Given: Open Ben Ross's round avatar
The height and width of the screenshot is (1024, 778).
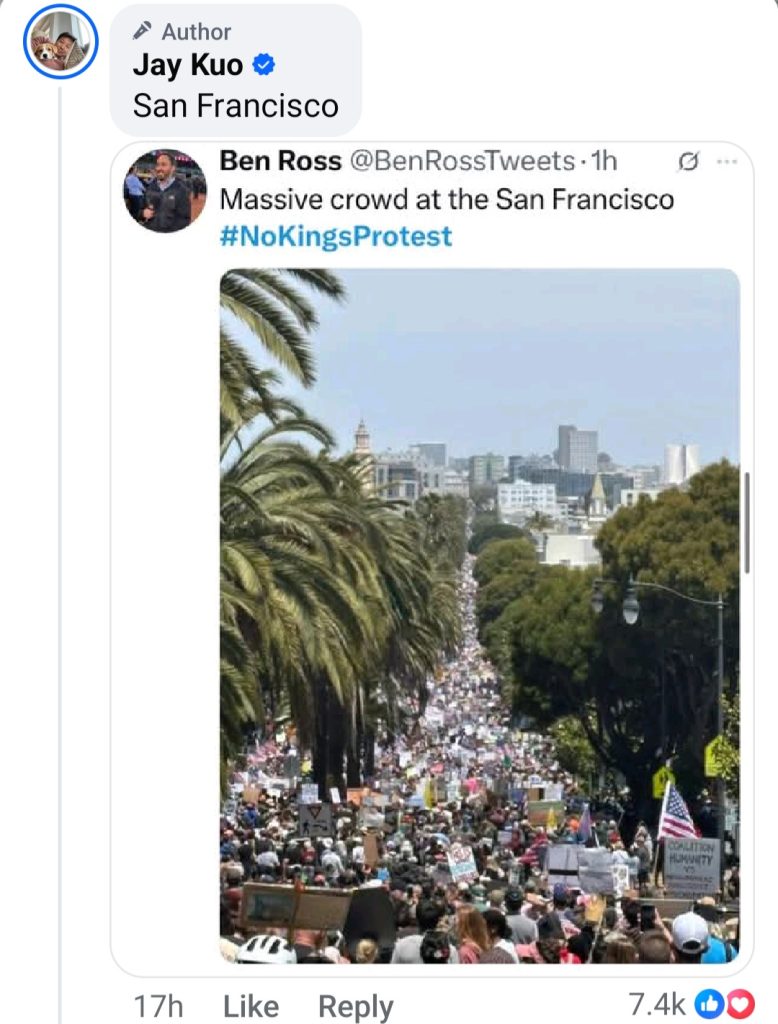Looking at the screenshot, I should 165,191.
